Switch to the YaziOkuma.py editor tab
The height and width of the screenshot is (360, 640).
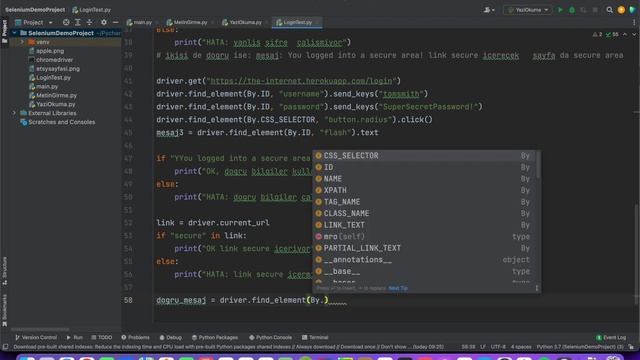[242, 22]
